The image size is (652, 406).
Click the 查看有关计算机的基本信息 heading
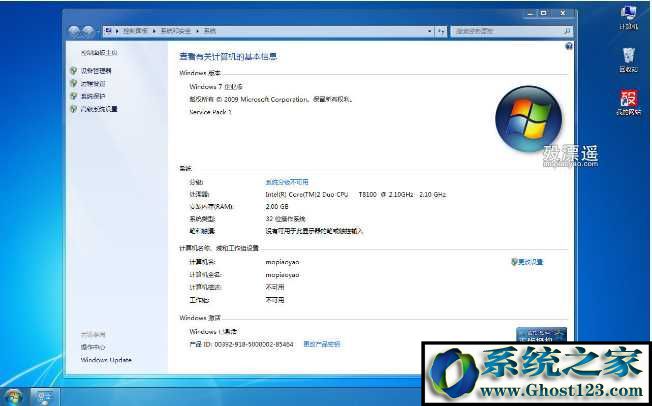(x=228, y=57)
